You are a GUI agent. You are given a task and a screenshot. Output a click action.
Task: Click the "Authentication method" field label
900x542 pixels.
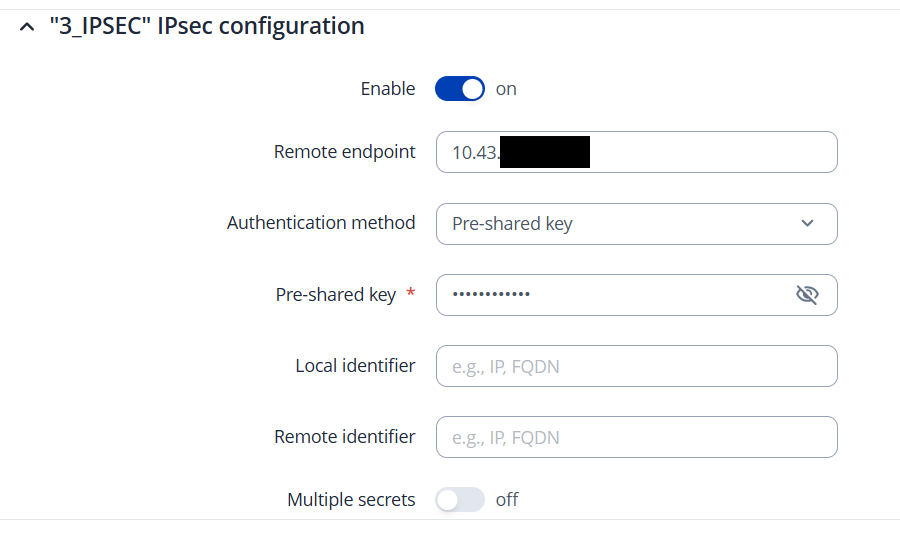(321, 223)
